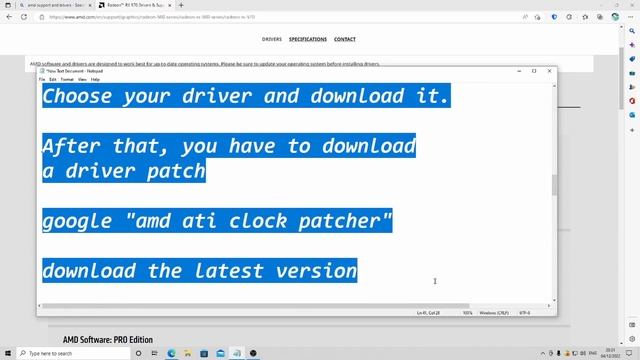Open Notepad View menu
The image size is (640, 360).
[82, 79]
